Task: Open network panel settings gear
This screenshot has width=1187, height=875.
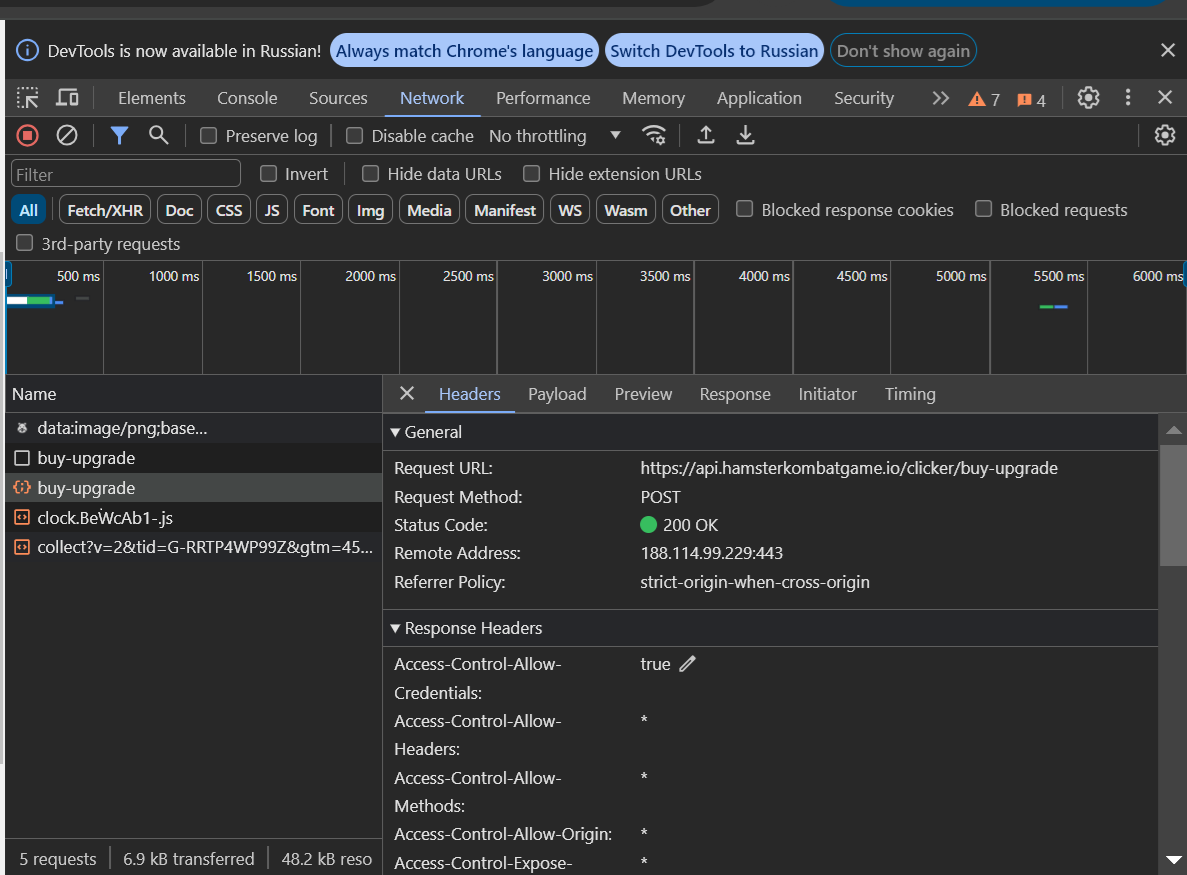Action: (x=1164, y=135)
